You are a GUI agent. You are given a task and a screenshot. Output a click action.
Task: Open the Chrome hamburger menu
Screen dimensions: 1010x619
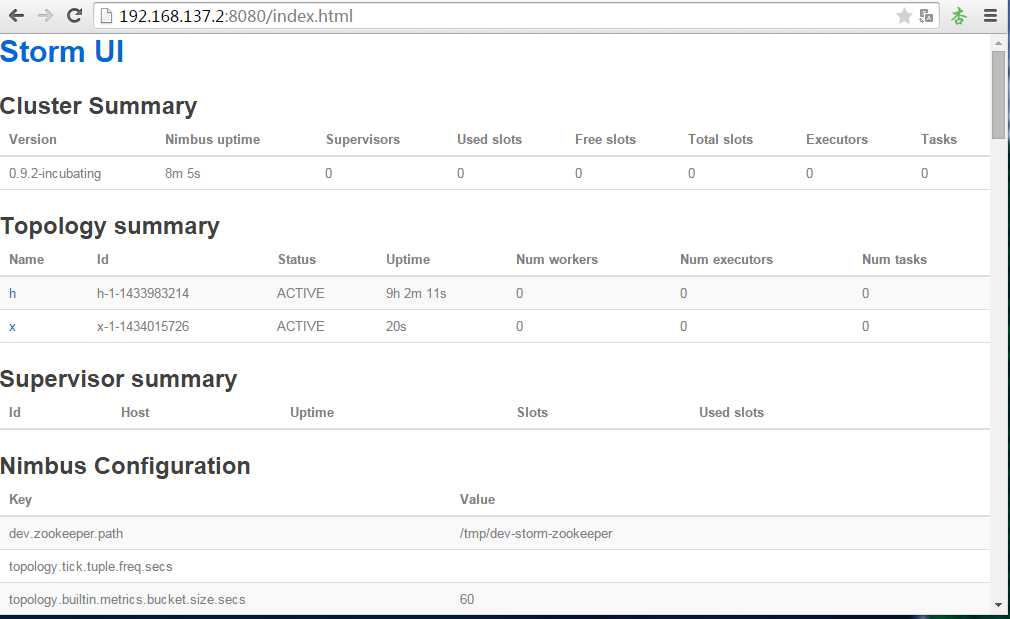coord(990,16)
